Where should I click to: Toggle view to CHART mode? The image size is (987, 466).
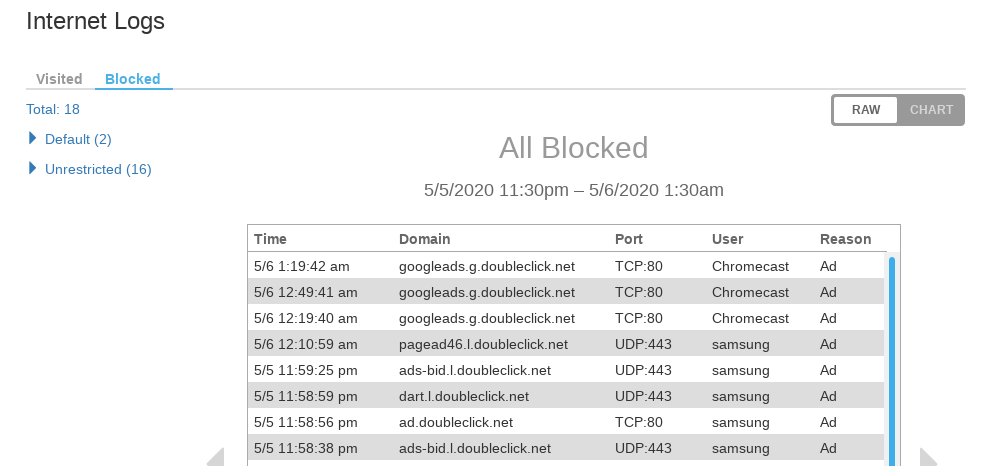click(931, 110)
